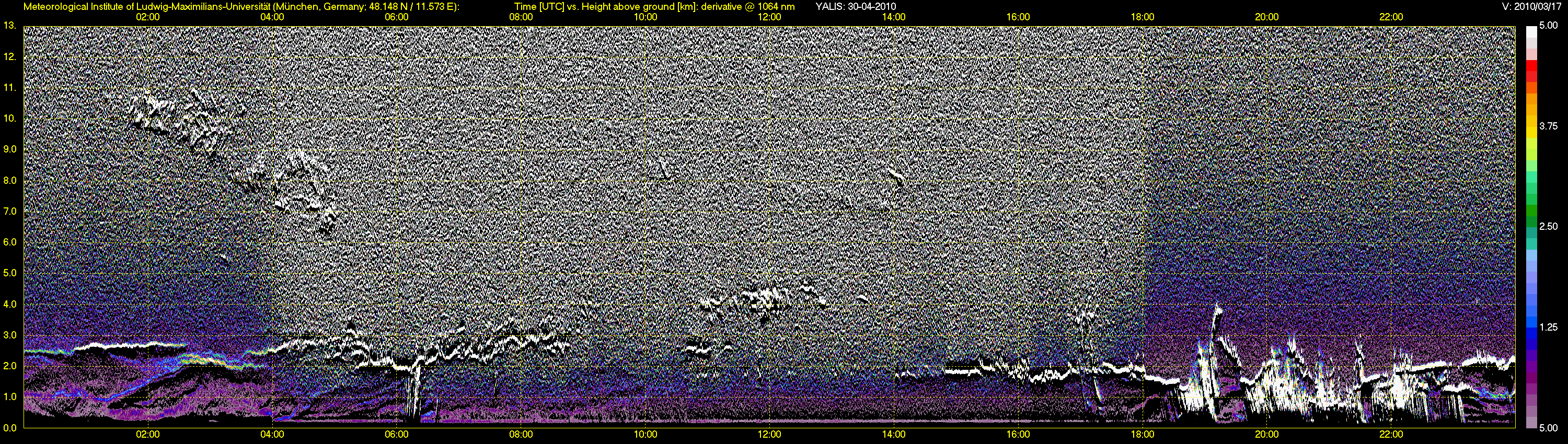Click the '10.' height axis label
Screen dimensions: 1568x444
(x=10, y=119)
